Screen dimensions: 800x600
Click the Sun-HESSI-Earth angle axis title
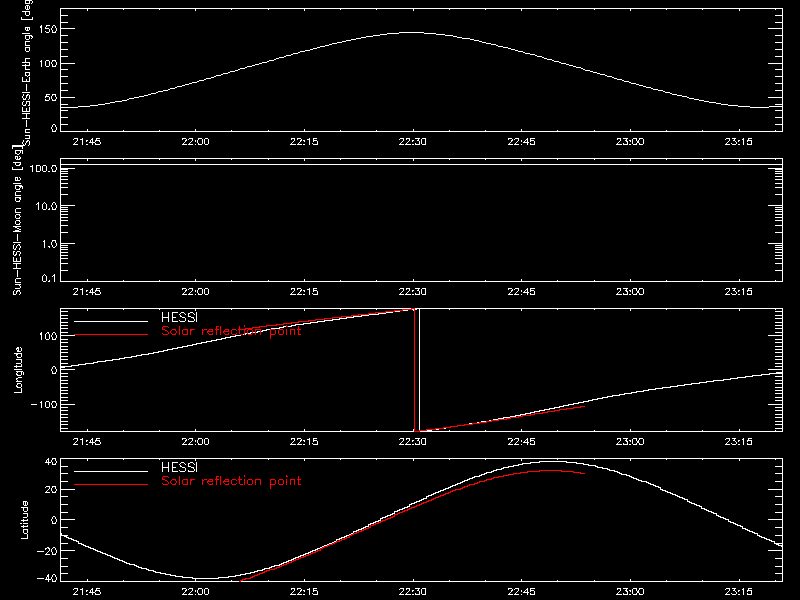click(x=27, y=73)
